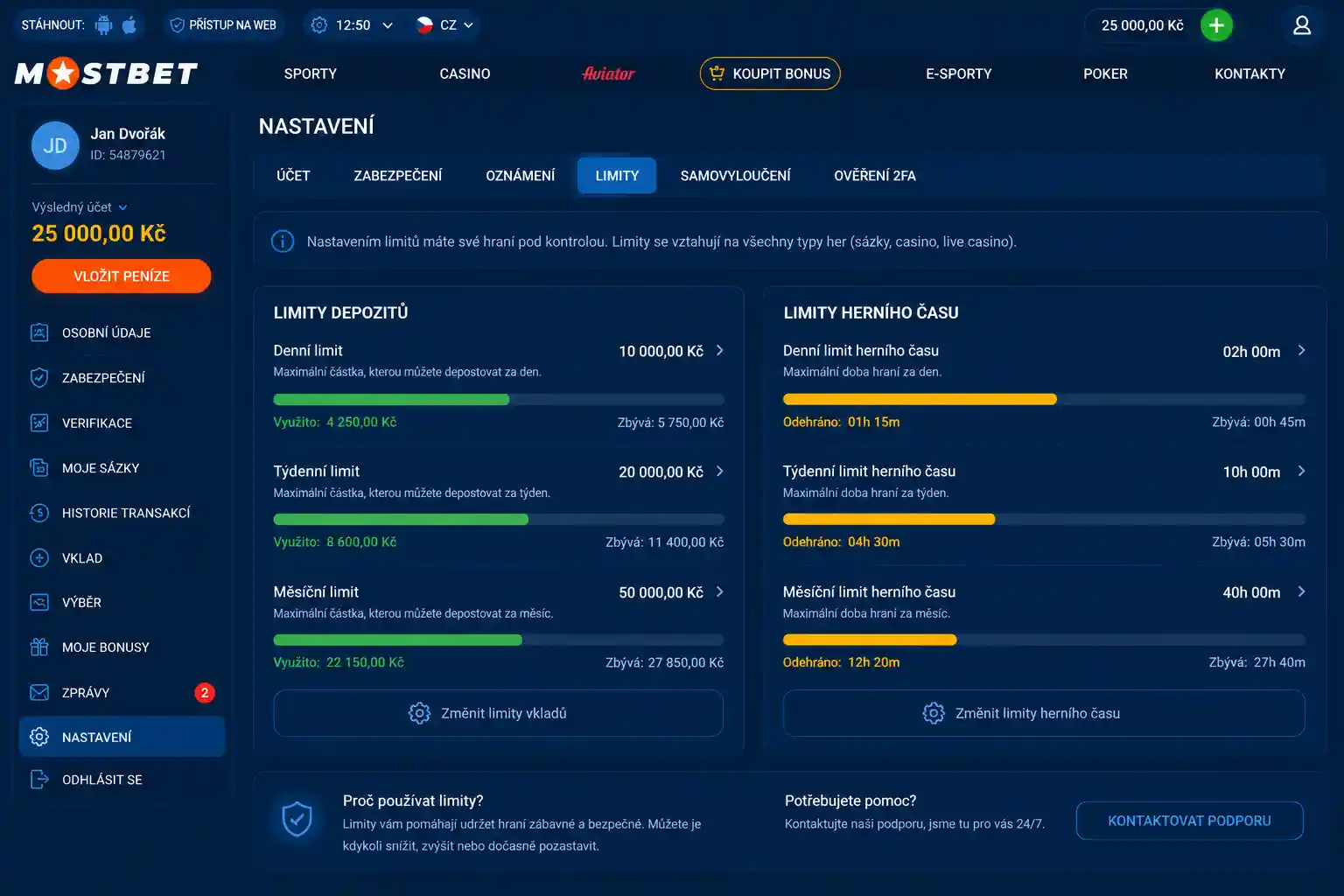Image resolution: width=1344 pixels, height=896 pixels.
Task: Open the time zone selector 12:50
Action: (352, 25)
